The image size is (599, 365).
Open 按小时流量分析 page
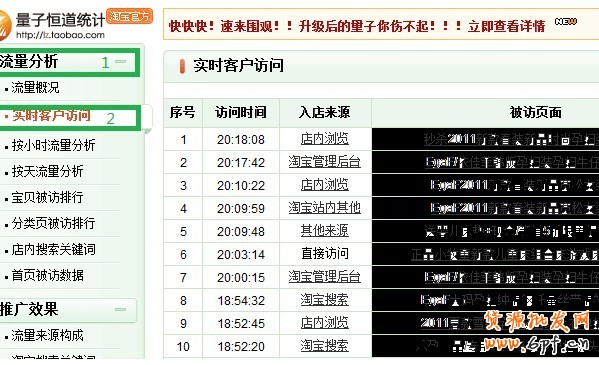pos(53,145)
